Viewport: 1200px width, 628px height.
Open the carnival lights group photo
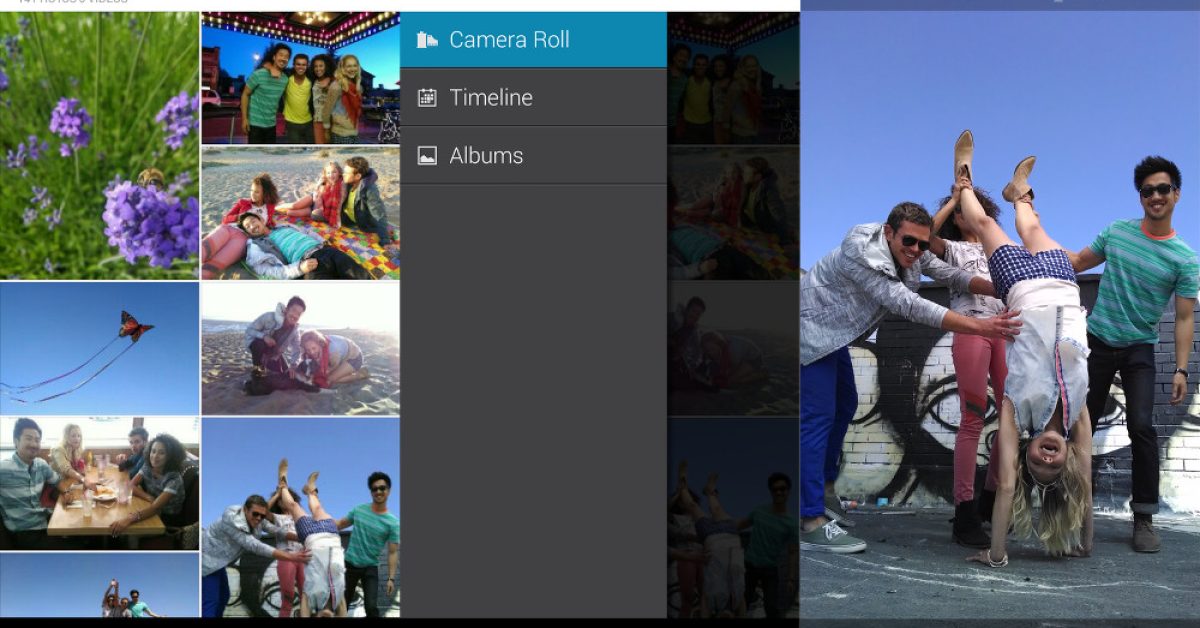(x=300, y=79)
